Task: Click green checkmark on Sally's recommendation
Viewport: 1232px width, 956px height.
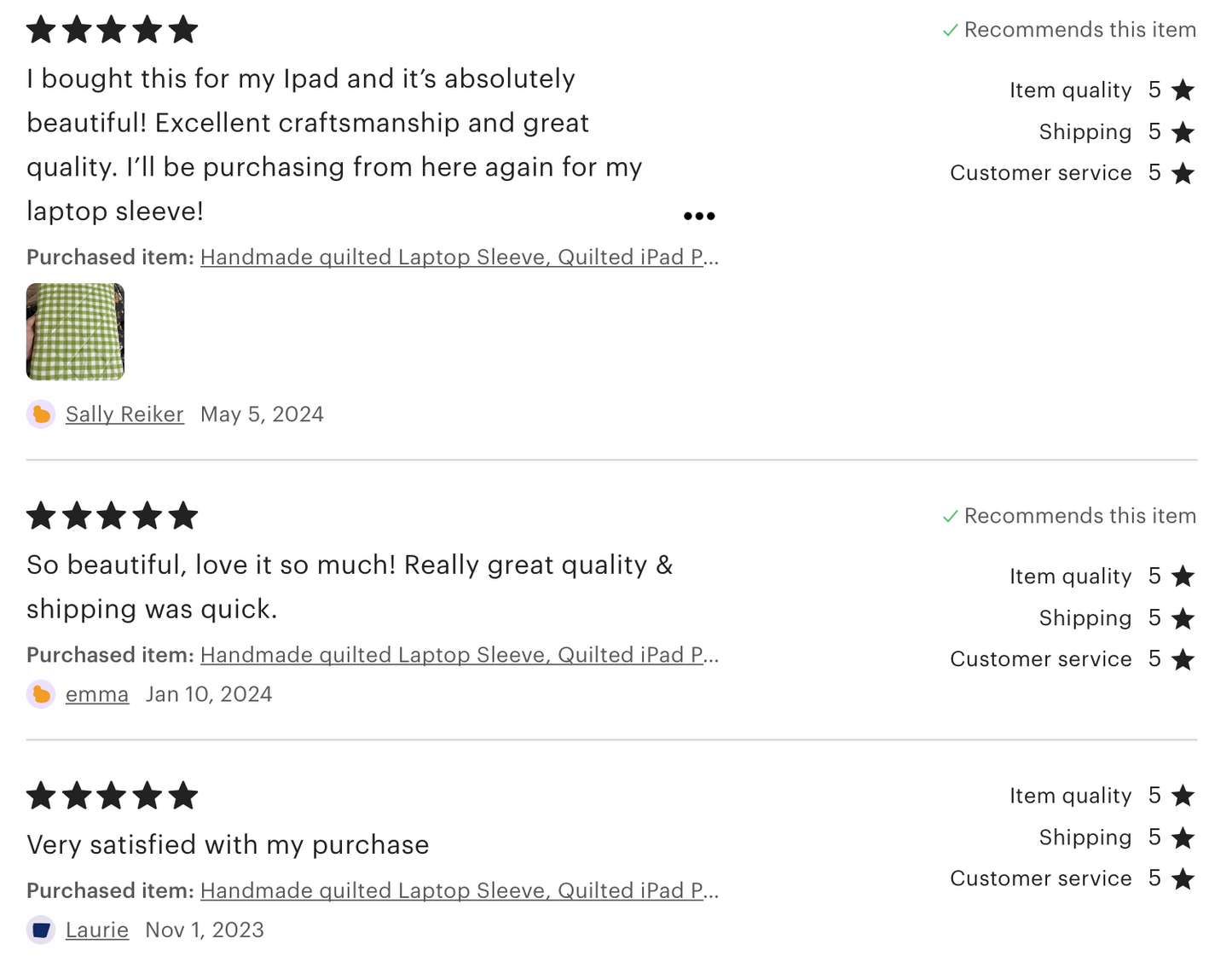Action: pos(950,31)
